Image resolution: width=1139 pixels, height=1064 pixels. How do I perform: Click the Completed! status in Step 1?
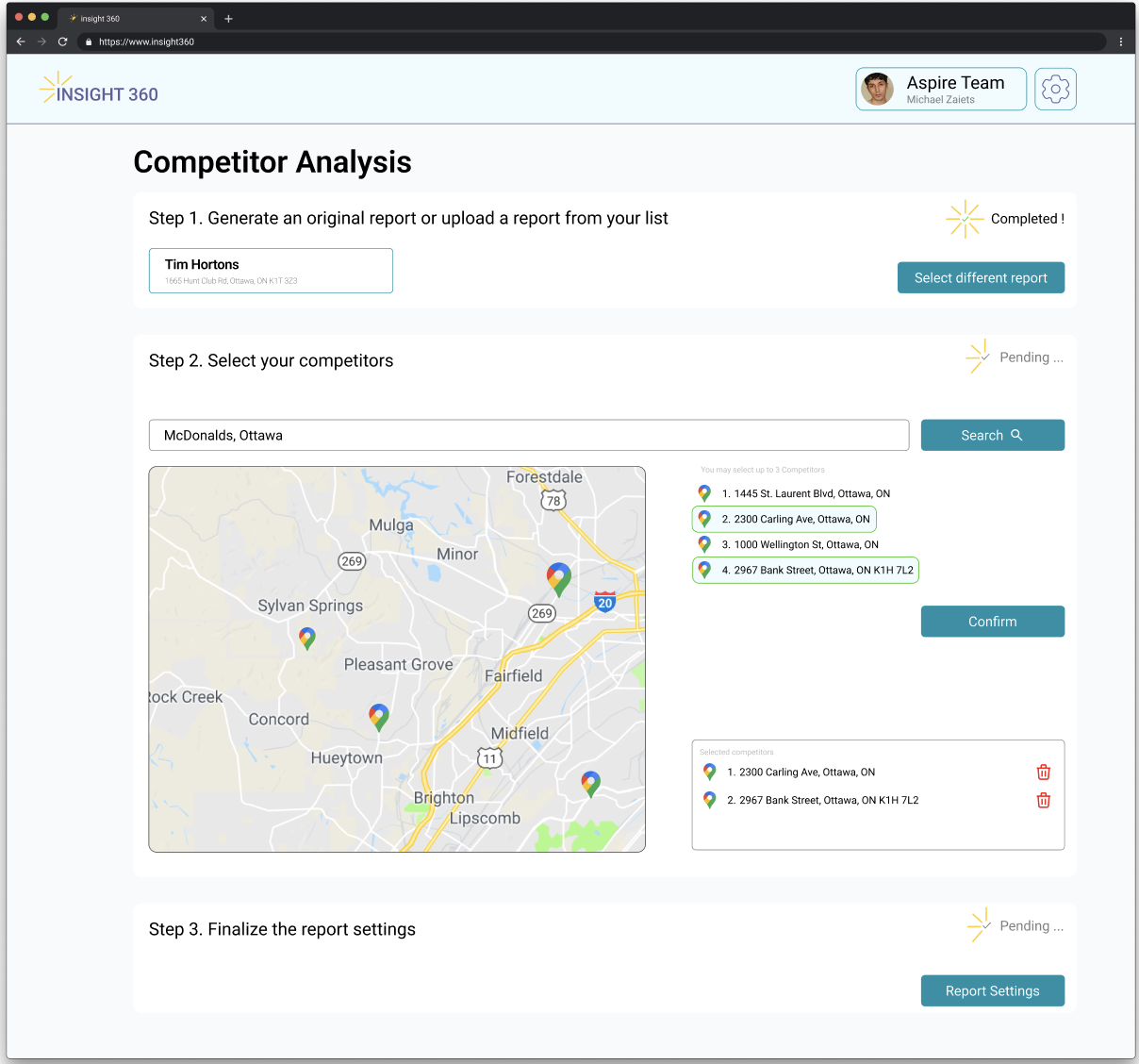(1005, 219)
